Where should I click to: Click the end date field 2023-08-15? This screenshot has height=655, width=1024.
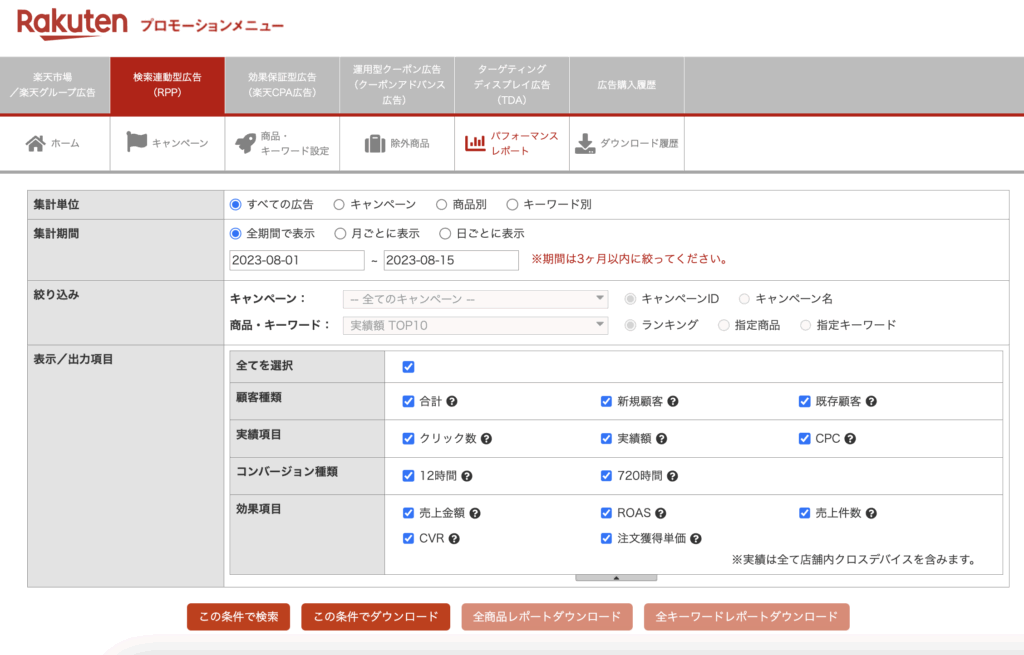[x=451, y=261]
